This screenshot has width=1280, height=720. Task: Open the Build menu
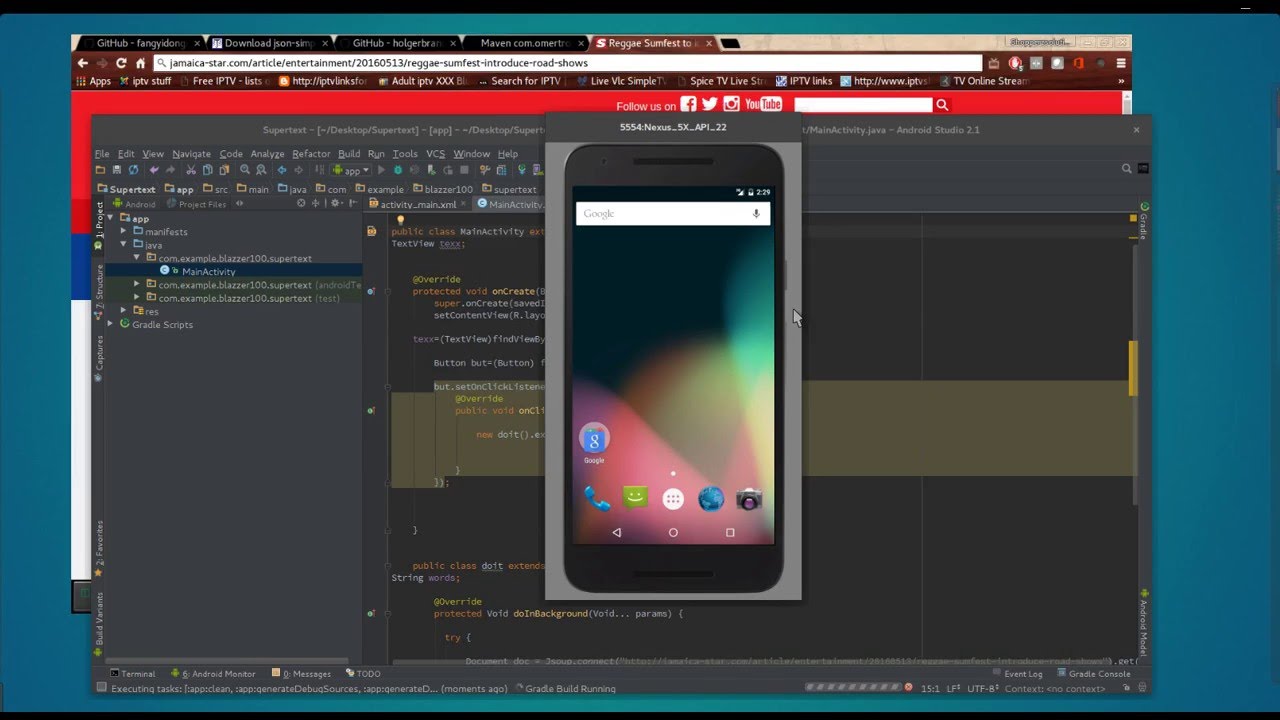click(x=349, y=154)
